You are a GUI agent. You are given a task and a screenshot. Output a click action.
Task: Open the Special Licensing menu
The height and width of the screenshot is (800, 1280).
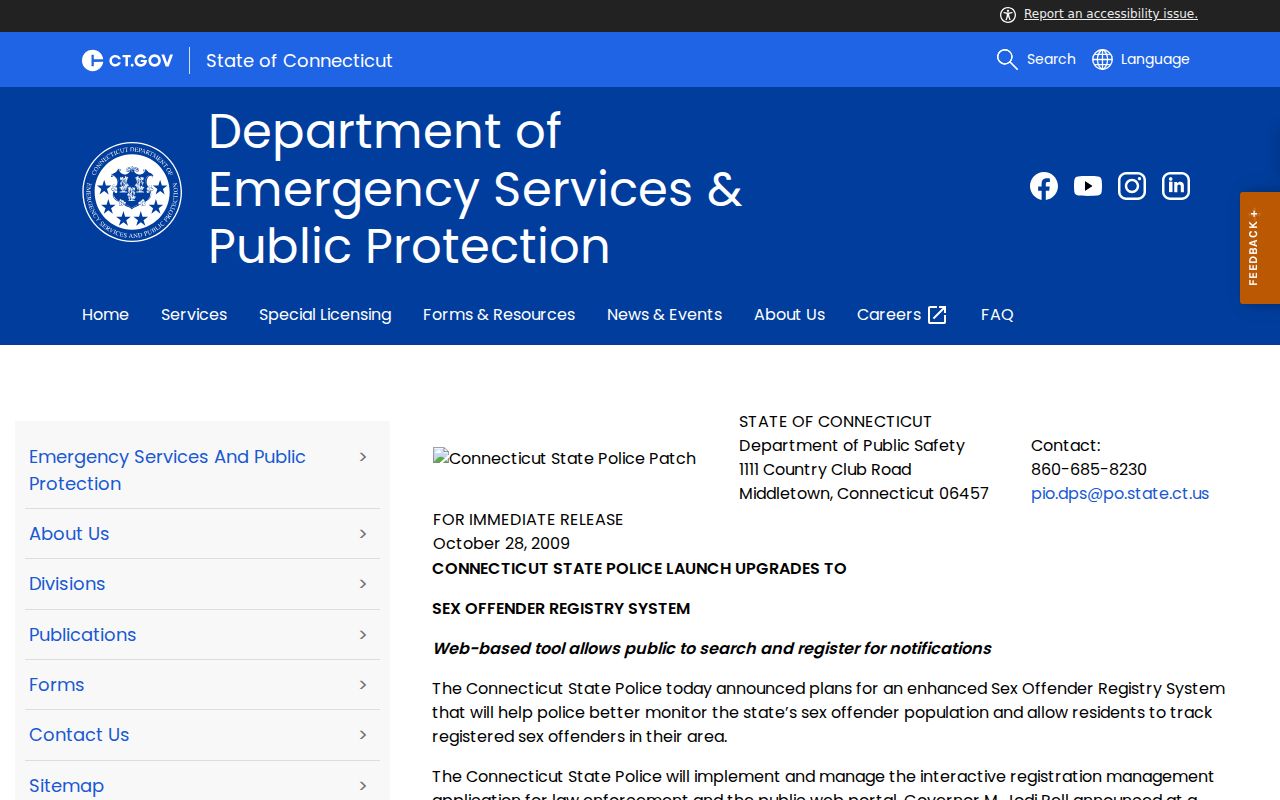(325, 315)
